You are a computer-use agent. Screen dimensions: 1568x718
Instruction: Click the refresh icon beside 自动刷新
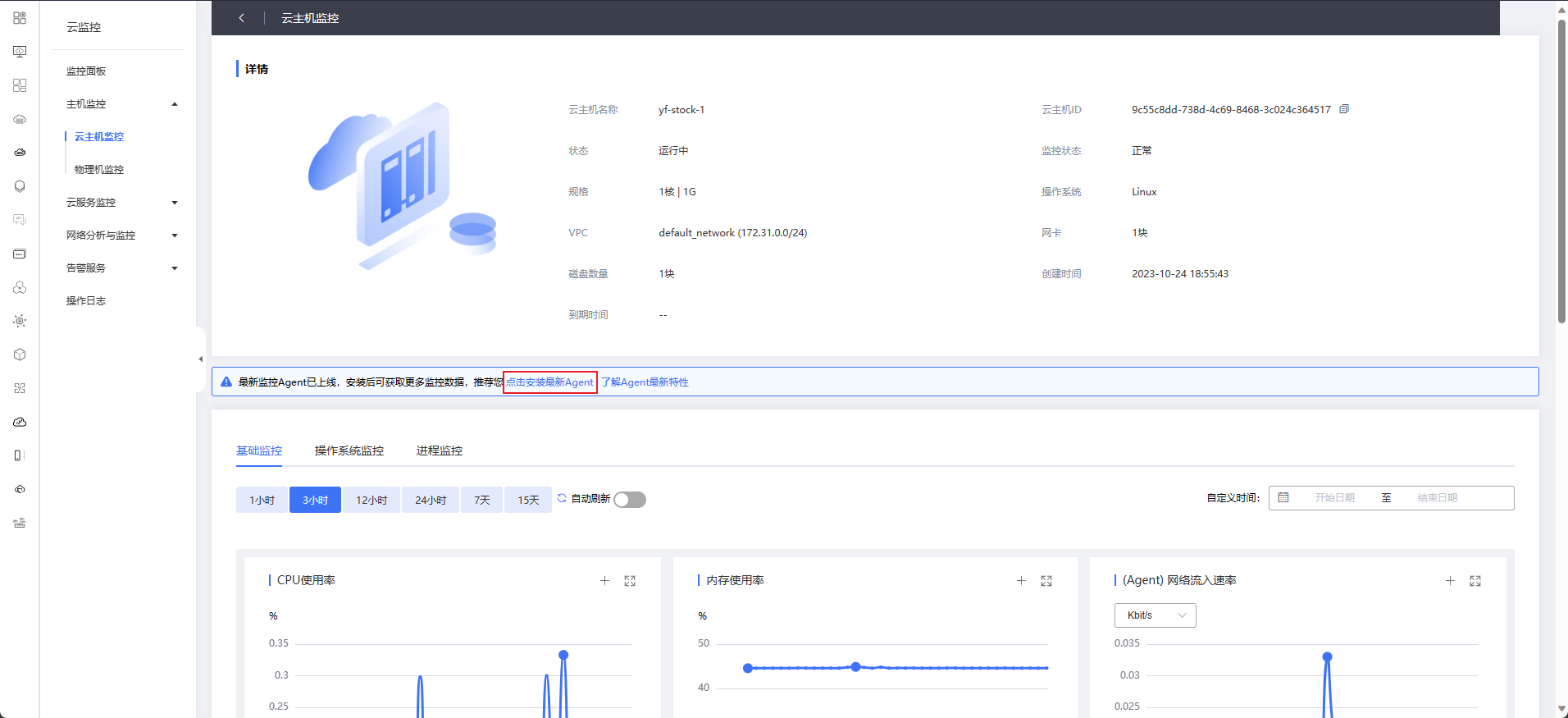pyautogui.click(x=562, y=498)
